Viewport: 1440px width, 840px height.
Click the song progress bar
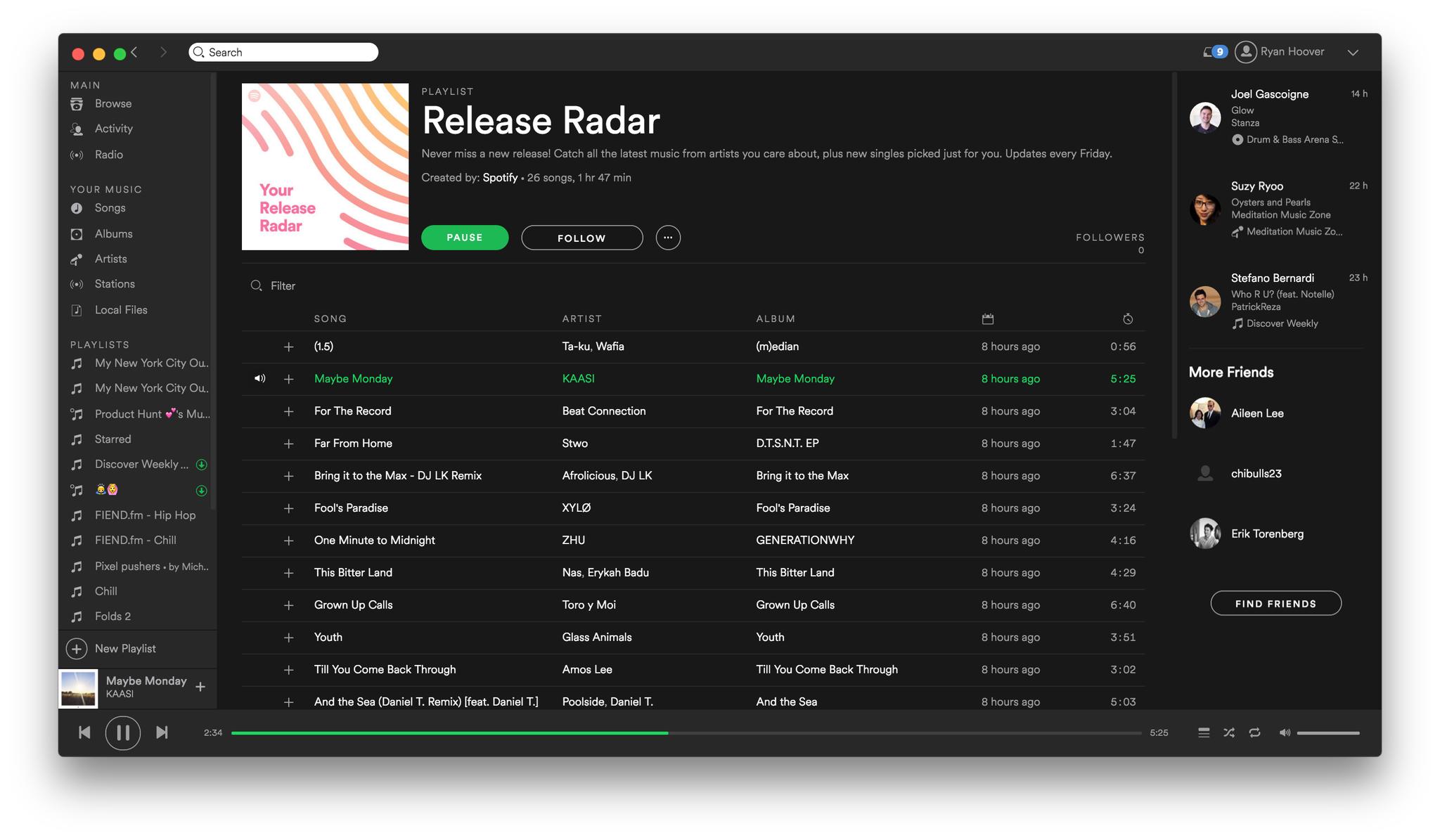click(x=686, y=733)
